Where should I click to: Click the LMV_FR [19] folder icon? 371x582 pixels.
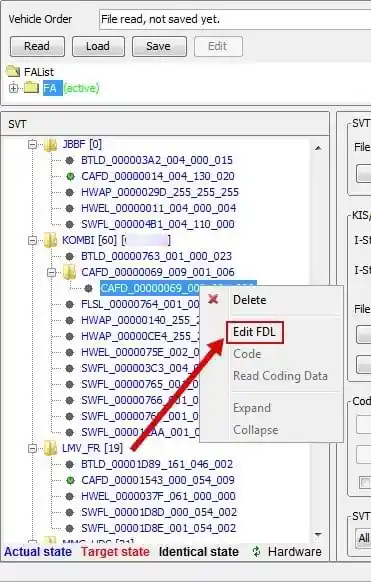(x=51, y=448)
